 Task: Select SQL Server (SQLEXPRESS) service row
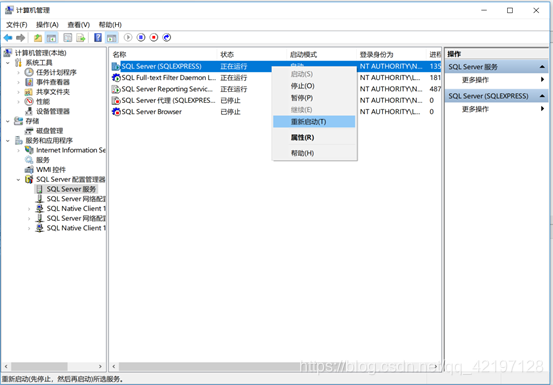pyautogui.click(x=275, y=66)
